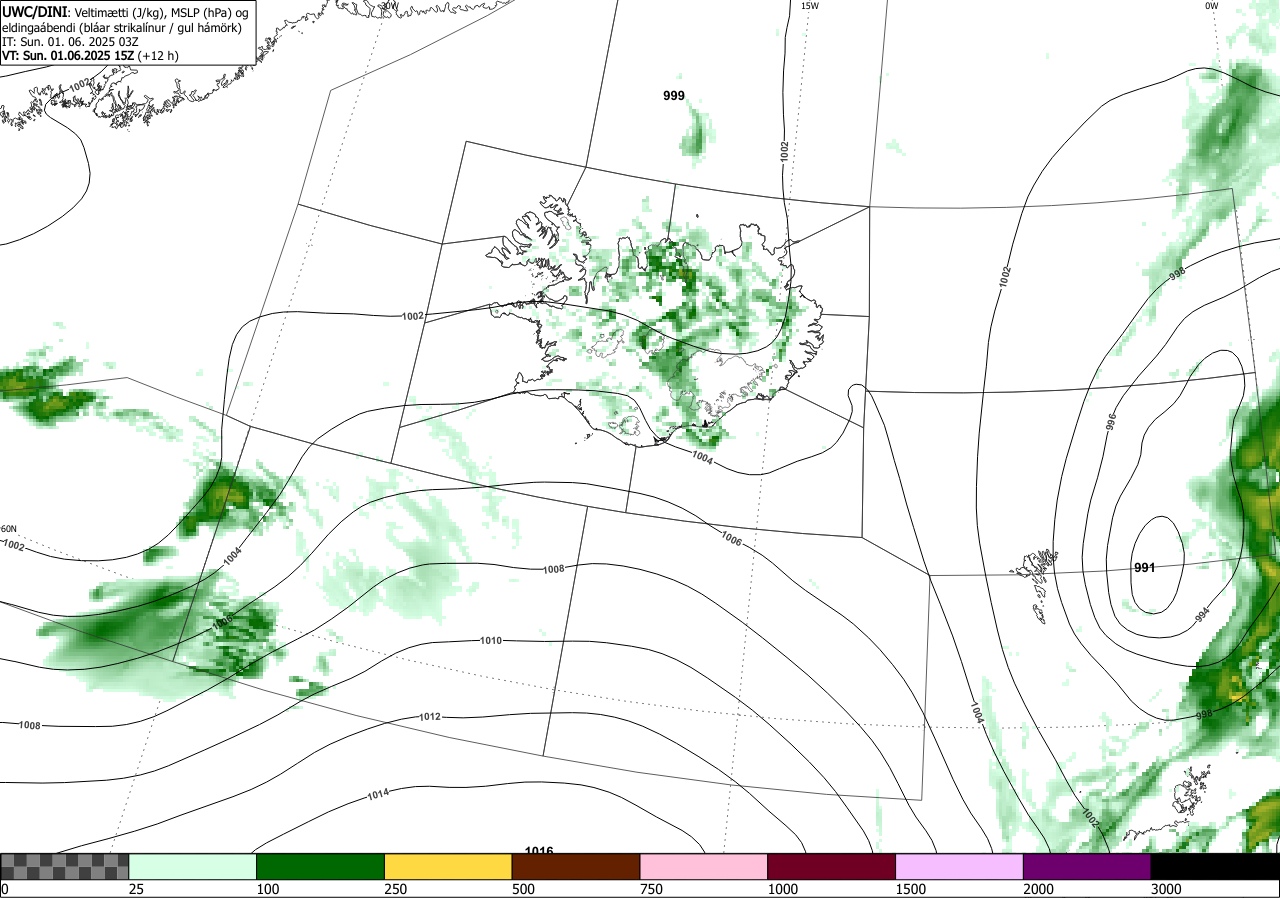Click the checkered gray 0–25 legend swatch
This screenshot has height=898, width=1280.
65,866
